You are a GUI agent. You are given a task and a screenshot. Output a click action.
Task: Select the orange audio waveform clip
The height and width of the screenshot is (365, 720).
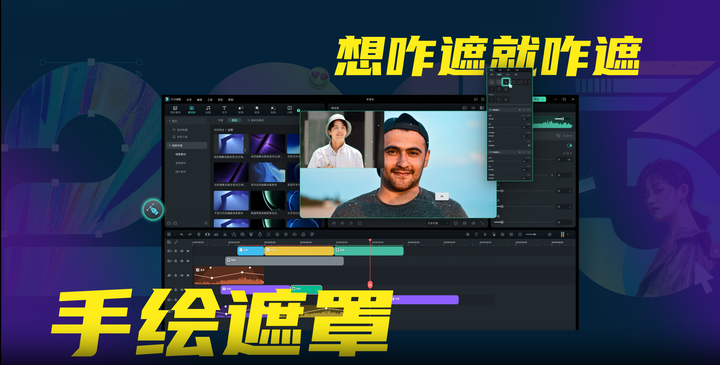click(229, 275)
